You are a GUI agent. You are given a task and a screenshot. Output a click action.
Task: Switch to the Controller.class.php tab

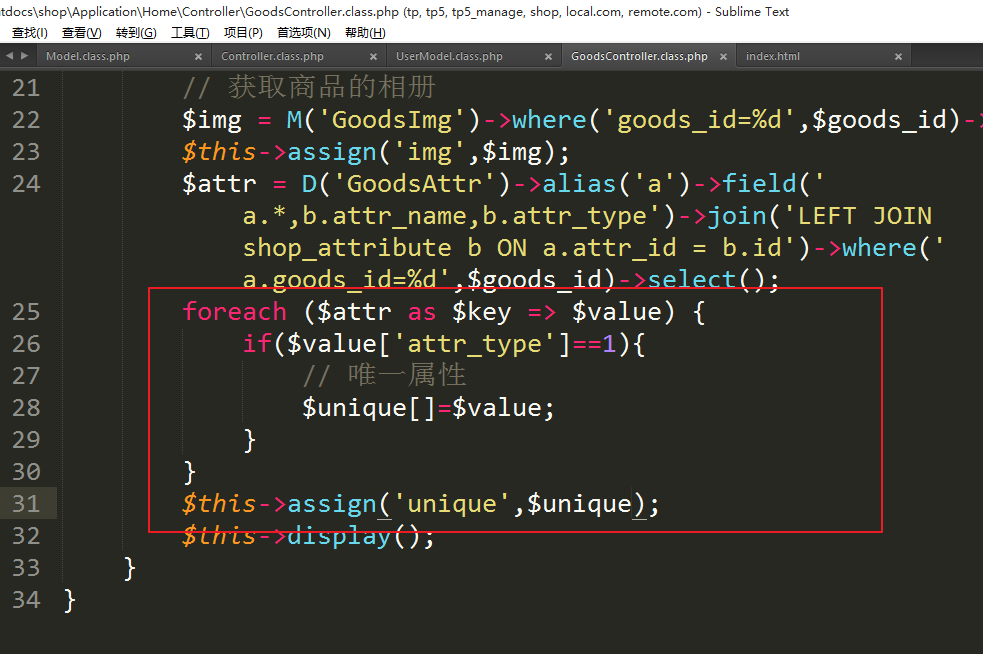pyautogui.click(x=272, y=57)
